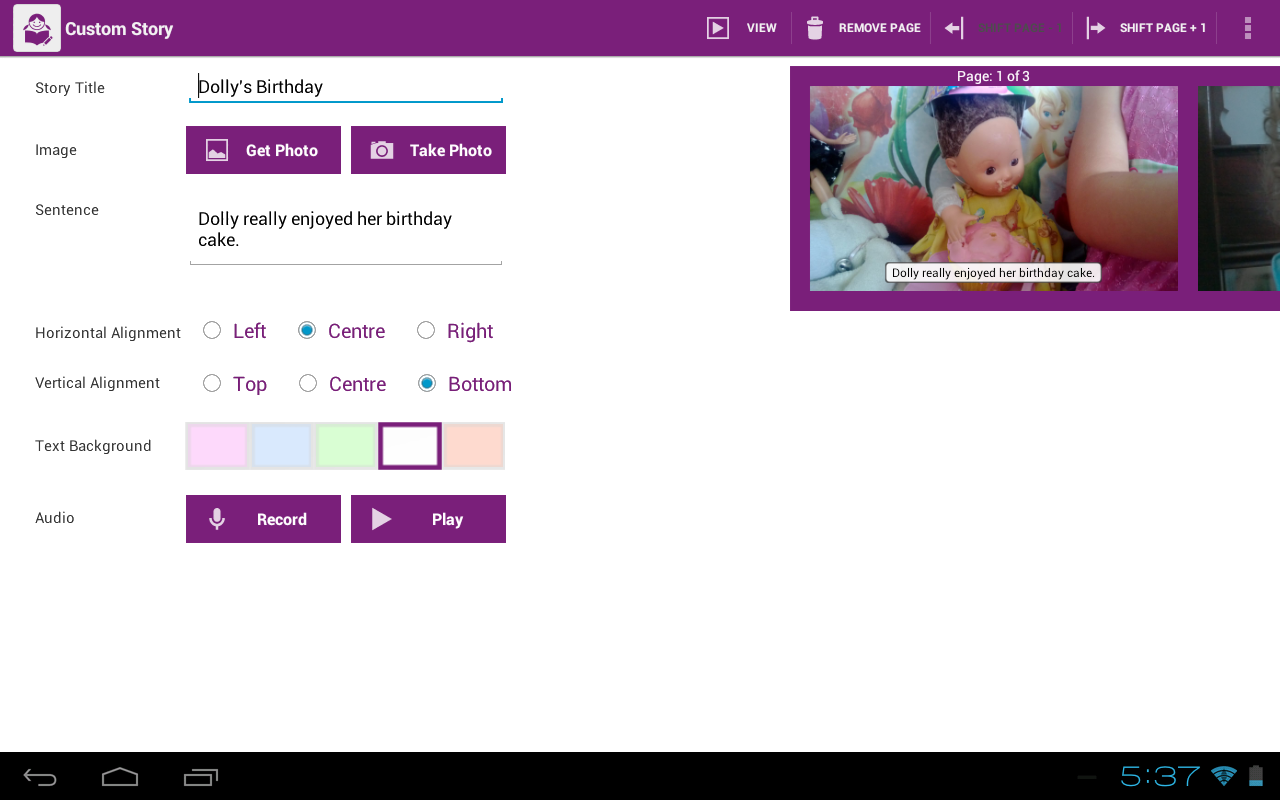Click the caption on the page preview
The image size is (1280, 800).
993,273
